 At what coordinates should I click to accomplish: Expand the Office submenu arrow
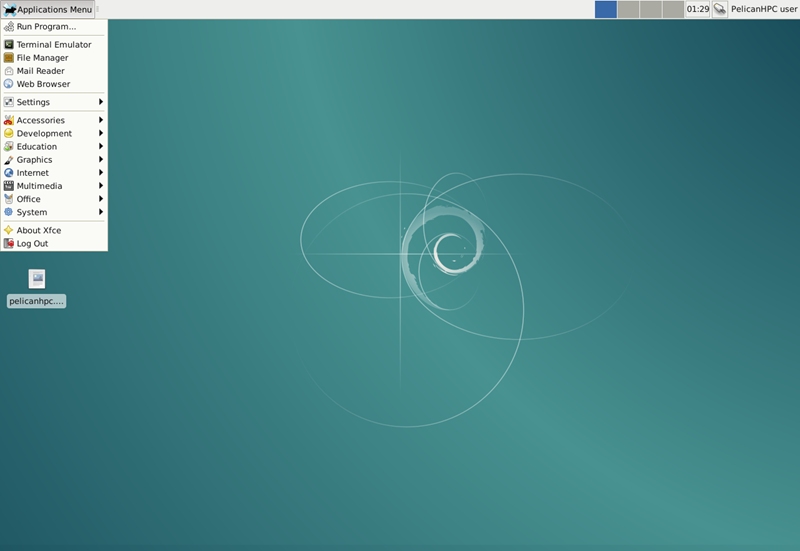pos(101,199)
